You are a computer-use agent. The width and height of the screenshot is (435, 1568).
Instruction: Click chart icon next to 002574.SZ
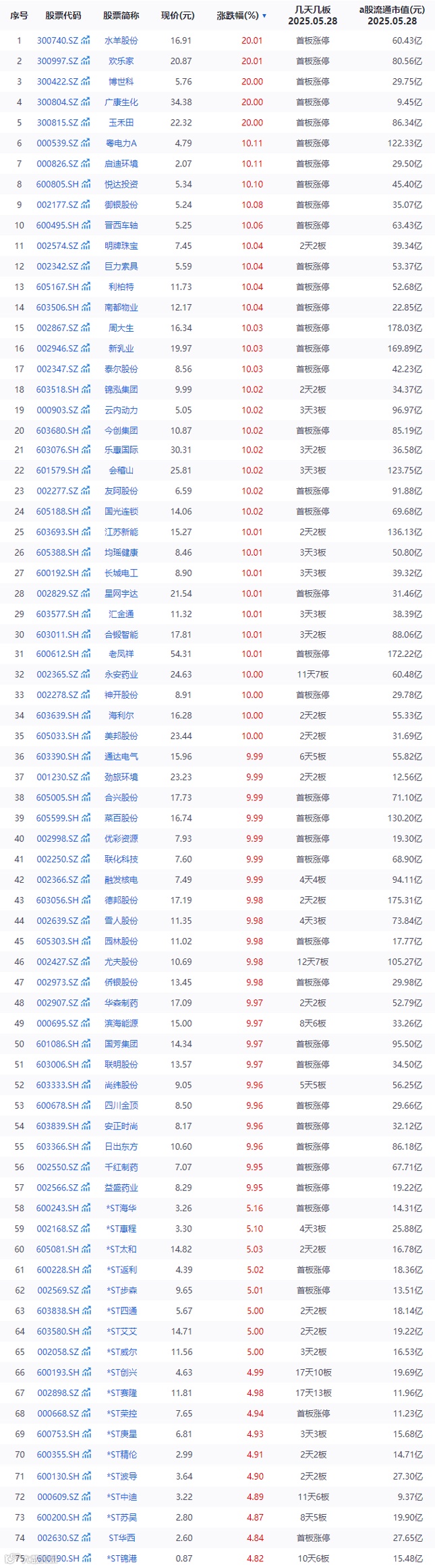coord(86,245)
